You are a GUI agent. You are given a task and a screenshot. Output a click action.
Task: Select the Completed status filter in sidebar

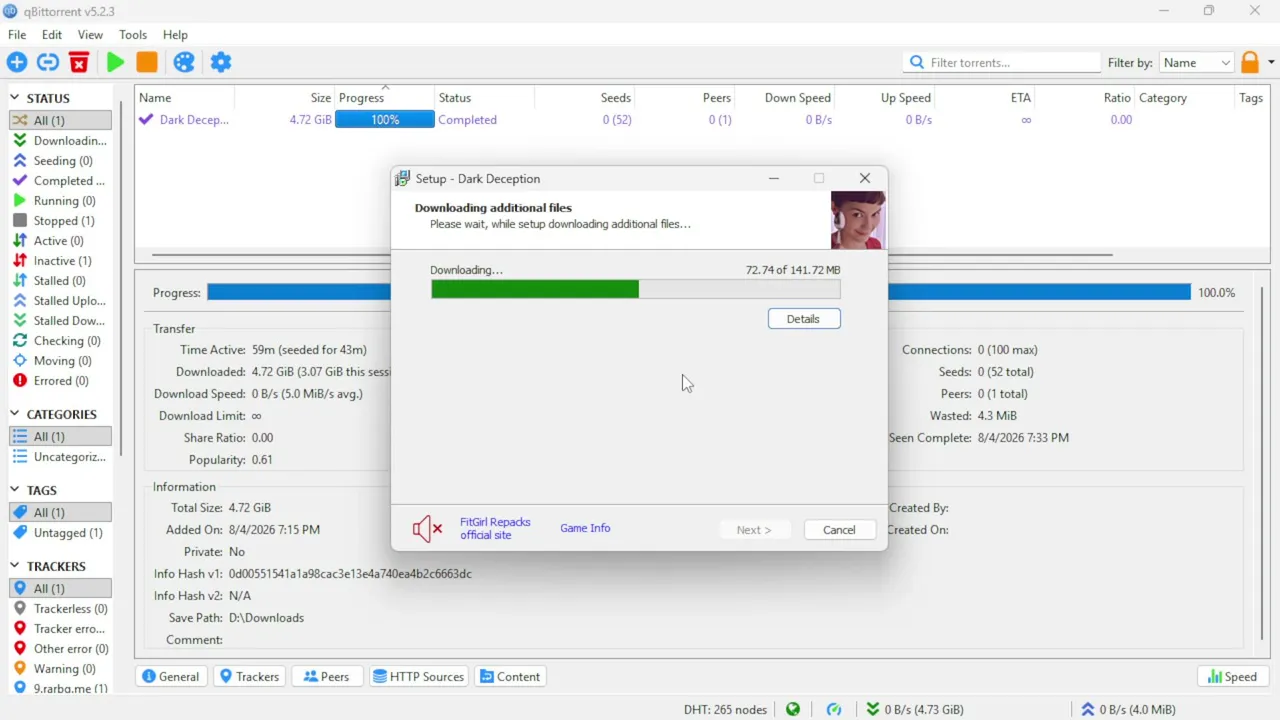point(60,180)
